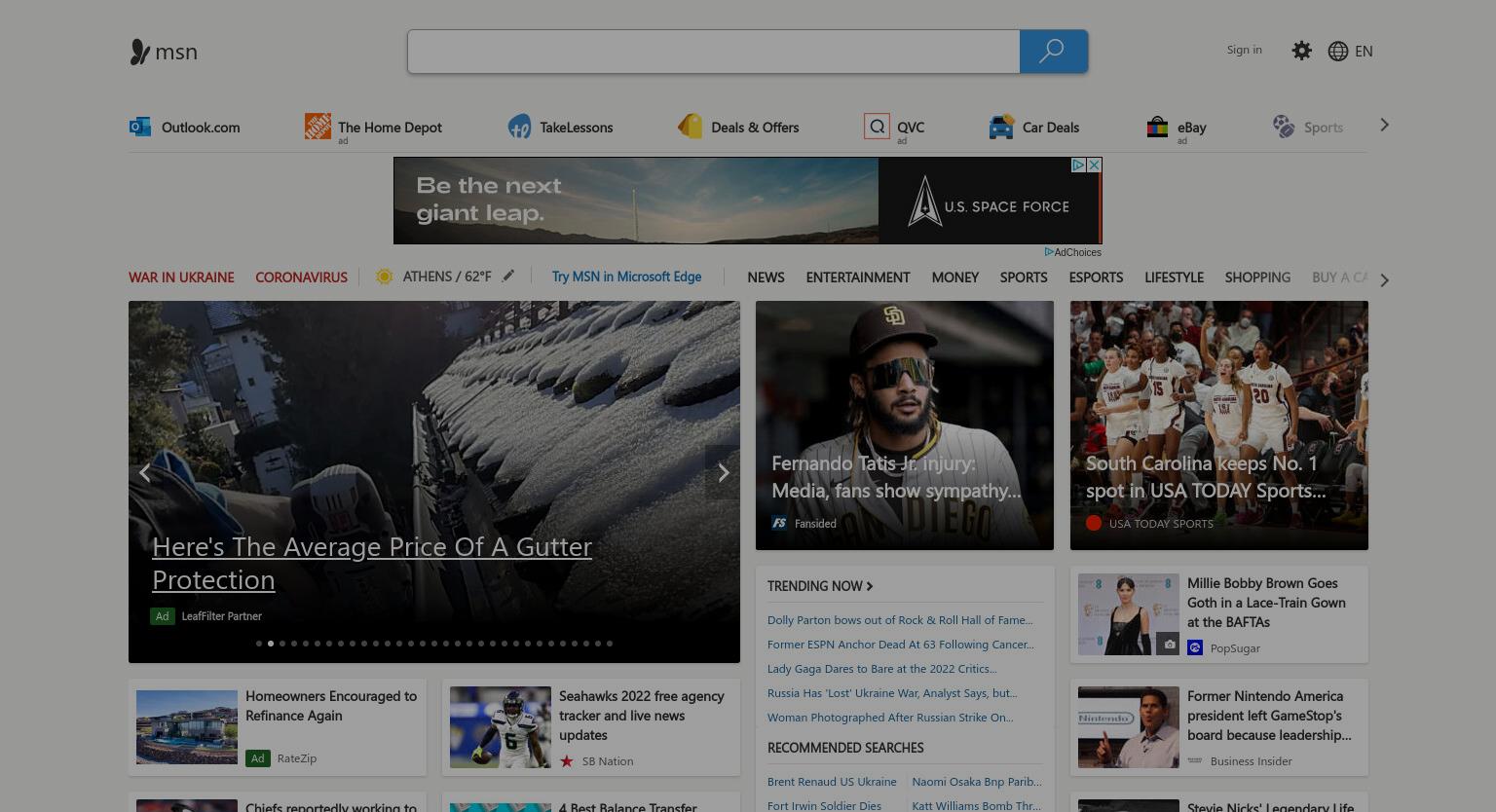Screen dimensions: 1496x812
Task: Open Former ESPN Anchor trending story
Action: [901, 644]
